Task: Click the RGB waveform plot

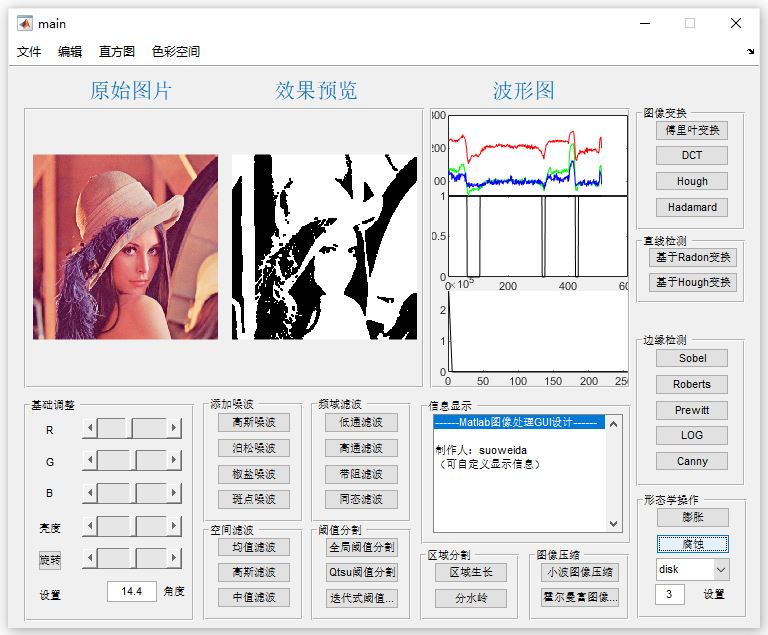Action: click(x=538, y=155)
